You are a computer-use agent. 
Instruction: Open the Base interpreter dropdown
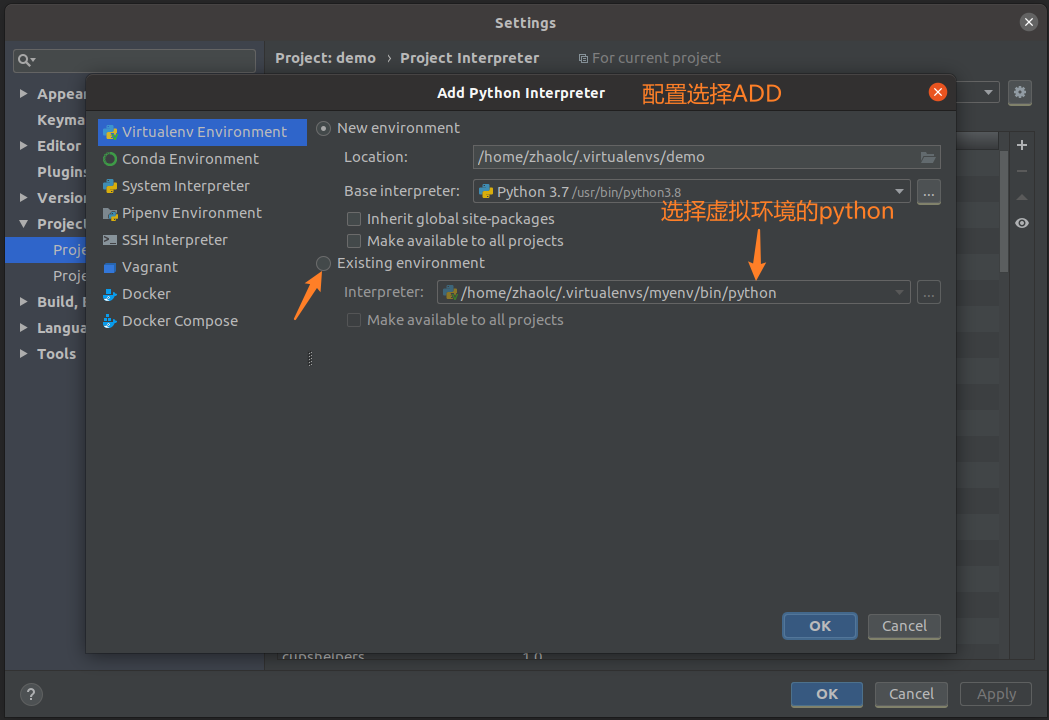(899, 192)
